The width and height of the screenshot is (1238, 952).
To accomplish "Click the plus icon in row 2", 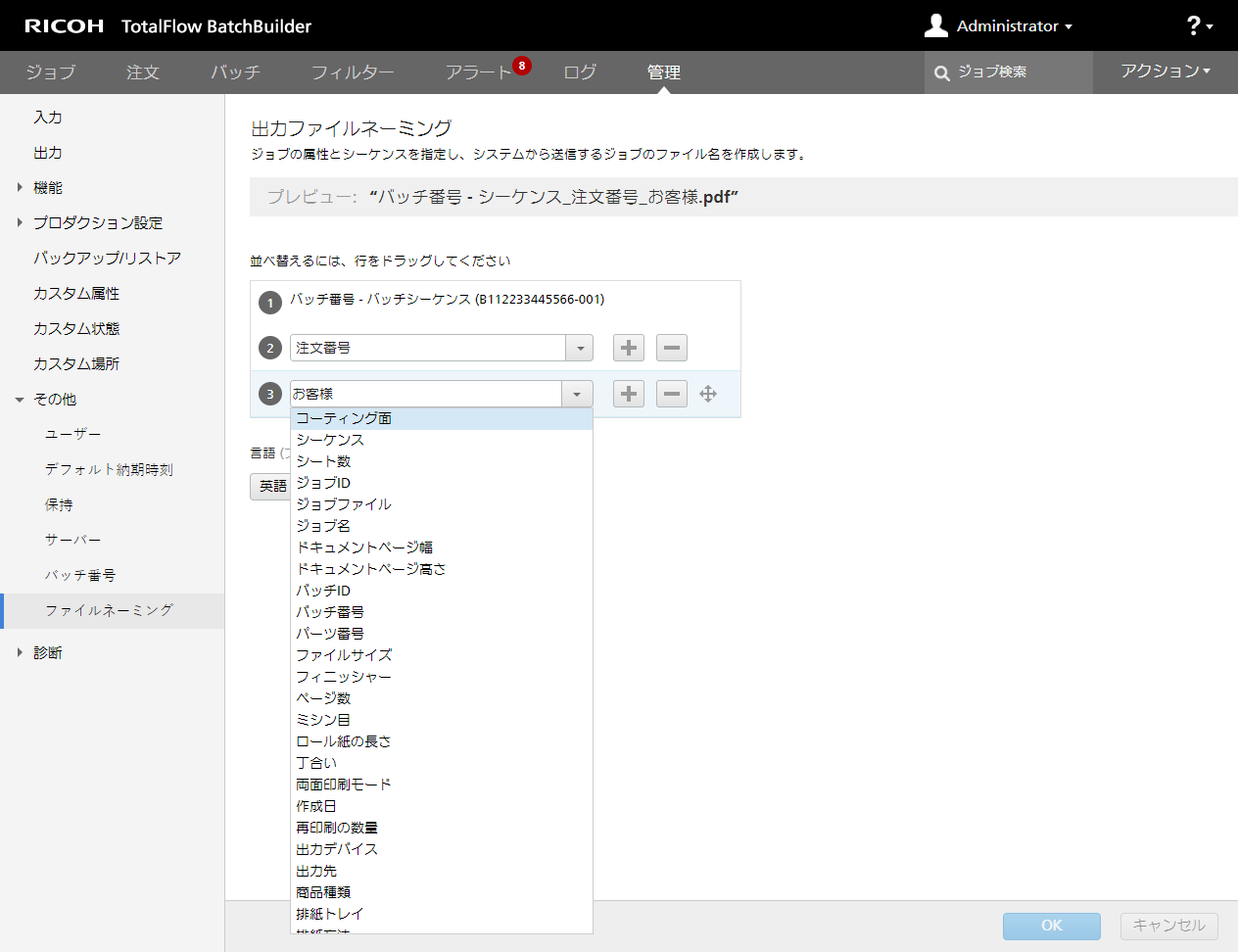I will pos(629,348).
